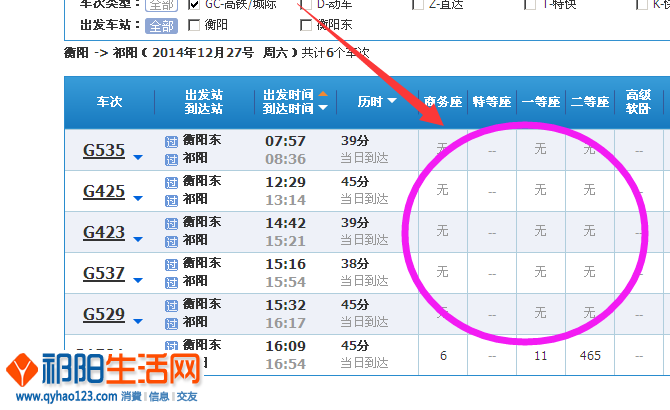Click departure time 07:57
This screenshot has width=670, height=410.
coord(285,141)
